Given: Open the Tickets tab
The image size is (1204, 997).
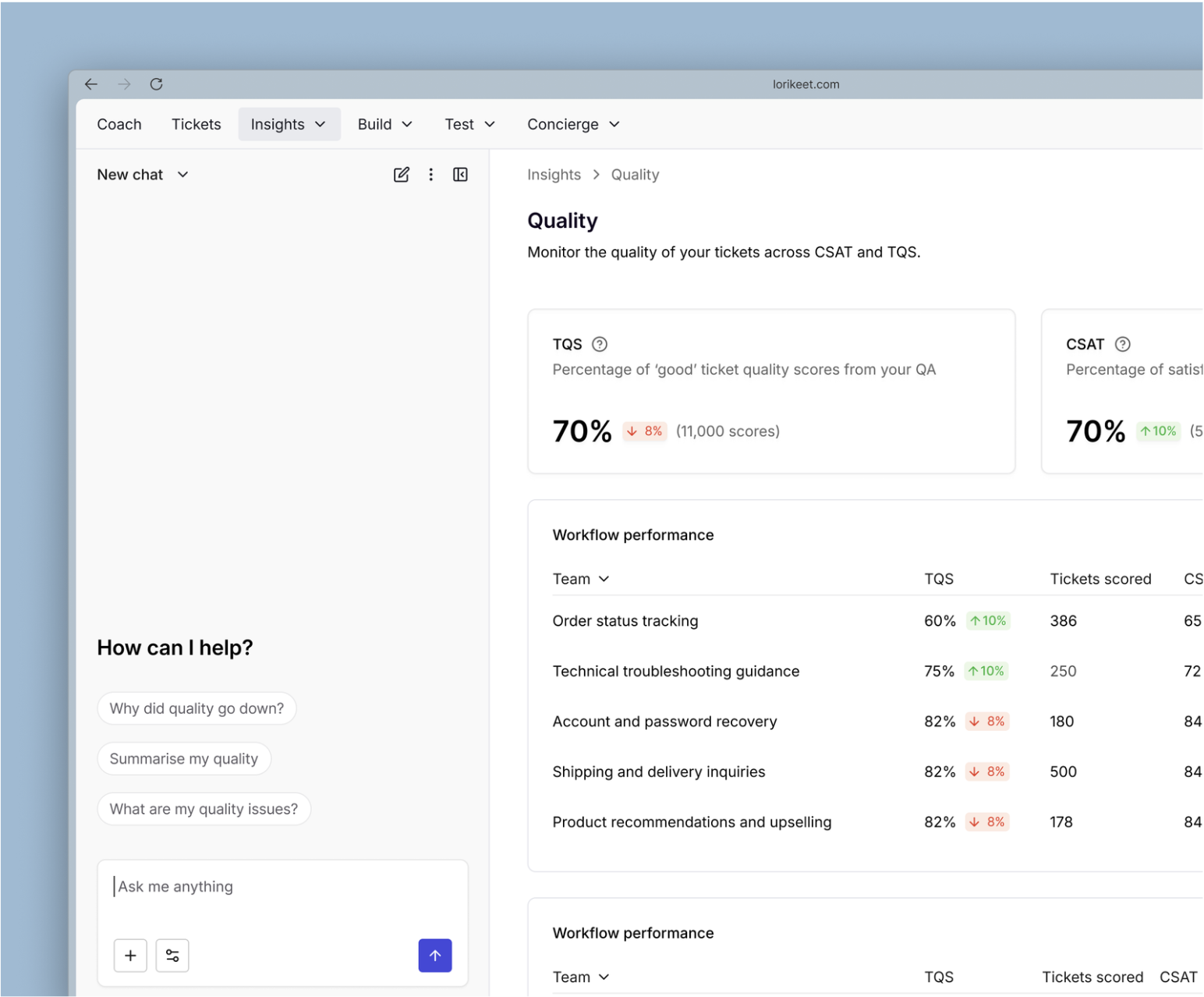Looking at the screenshot, I should (197, 124).
